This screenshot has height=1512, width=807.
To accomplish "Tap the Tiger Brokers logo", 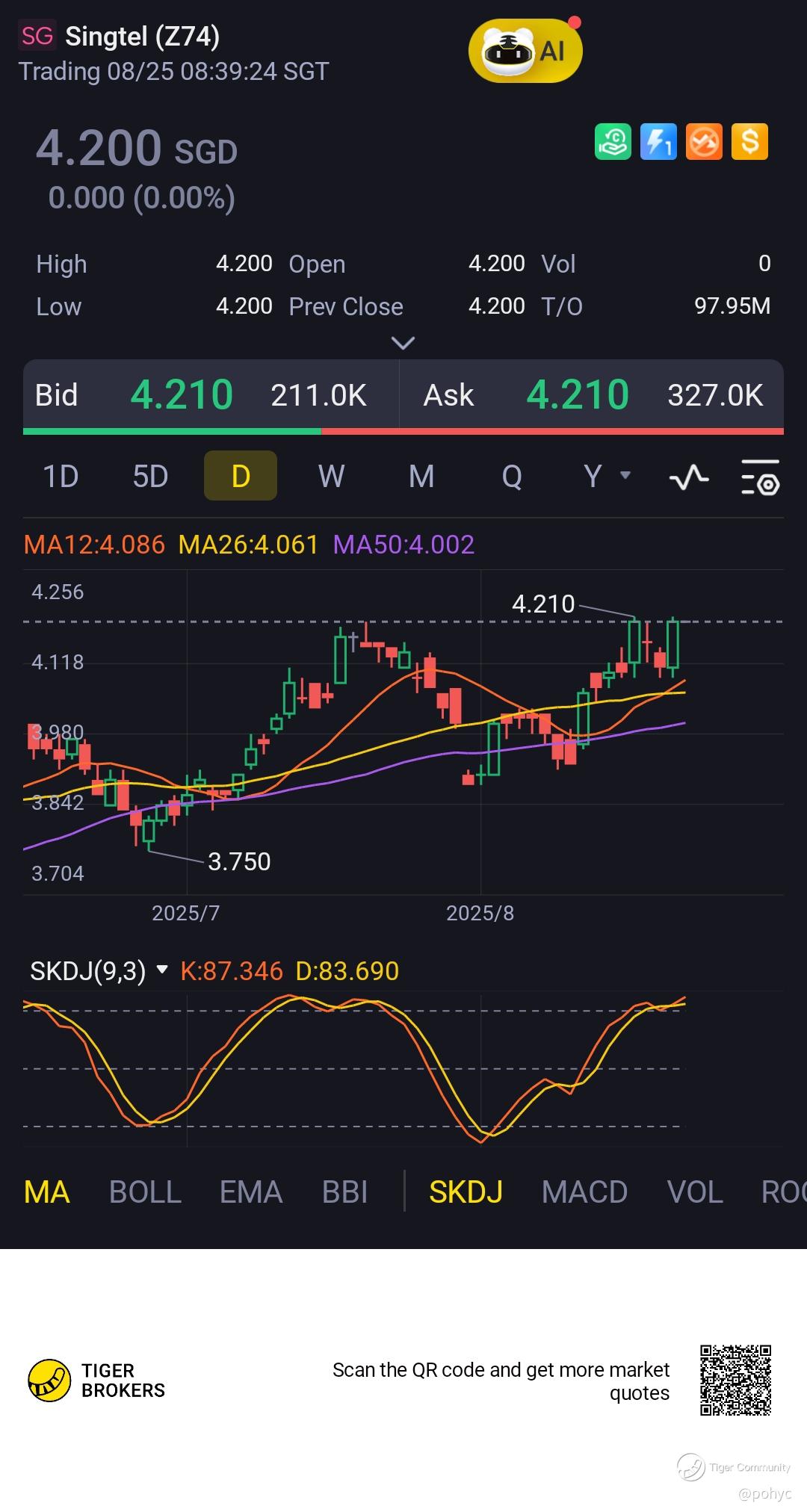I will pyautogui.click(x=96, y=1380).
